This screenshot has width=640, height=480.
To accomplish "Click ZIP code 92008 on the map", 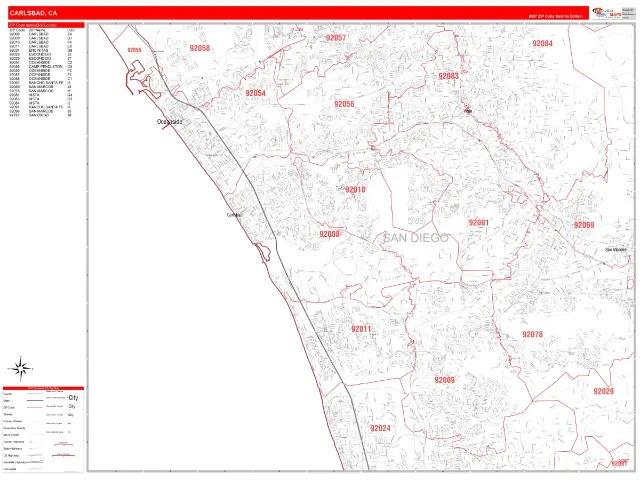I will [329, 234].
